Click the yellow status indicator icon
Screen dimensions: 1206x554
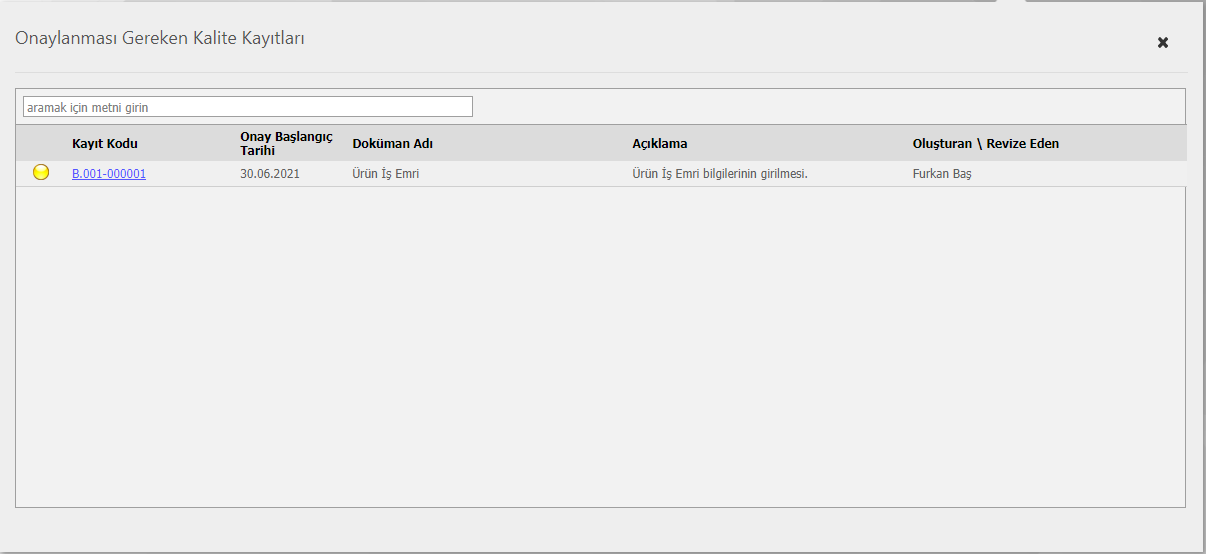[x=41, y=173]
